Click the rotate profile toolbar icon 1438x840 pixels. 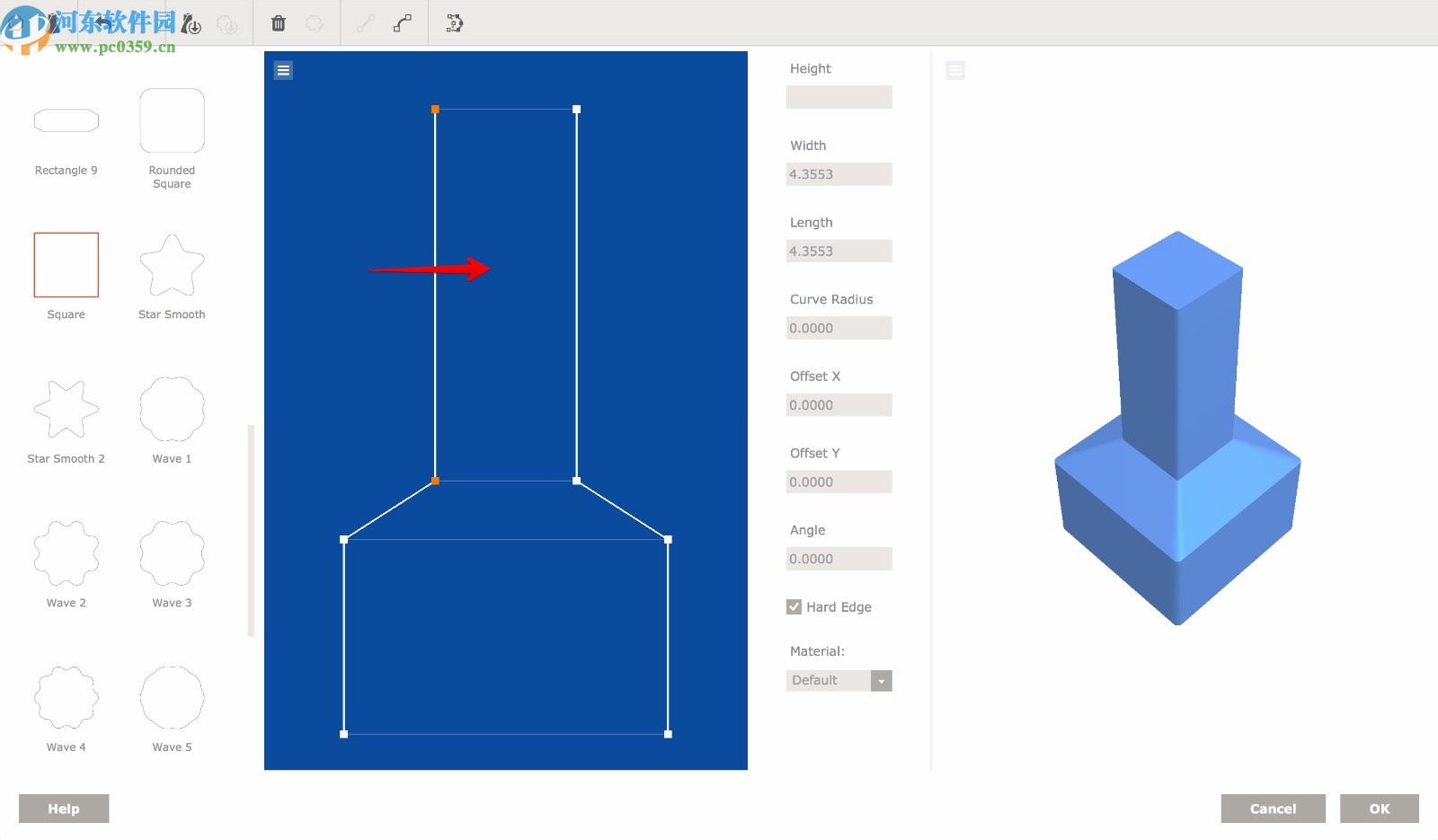(x=226, y=23)
